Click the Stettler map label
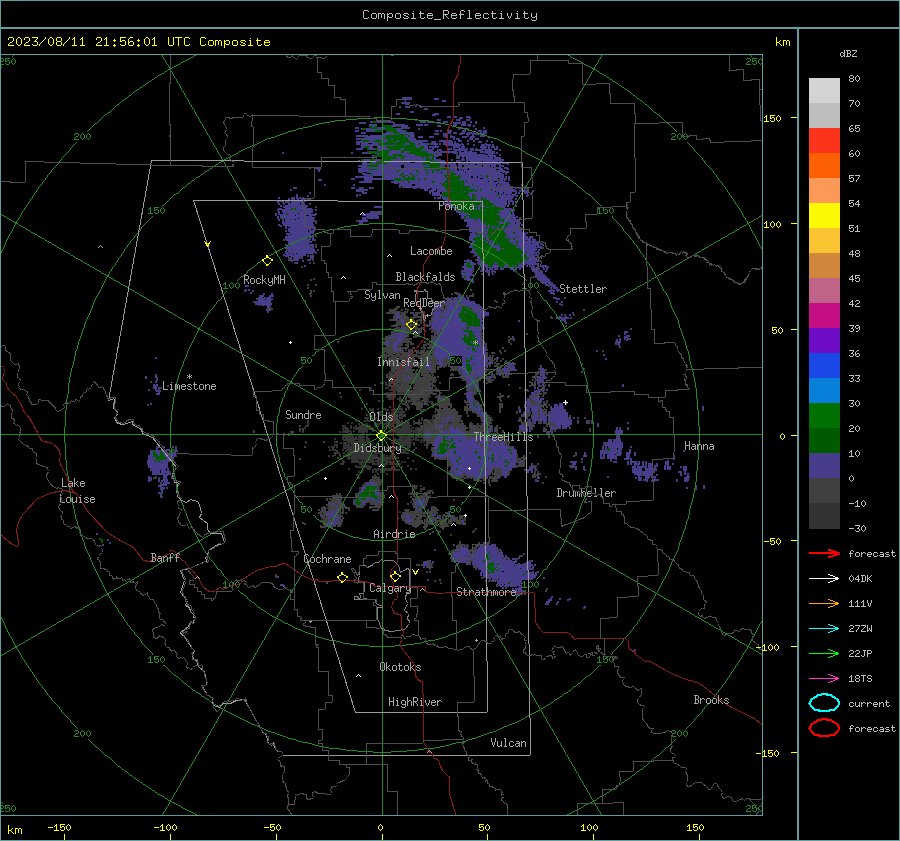Viewport: 900px width, 841px height. 583,289
